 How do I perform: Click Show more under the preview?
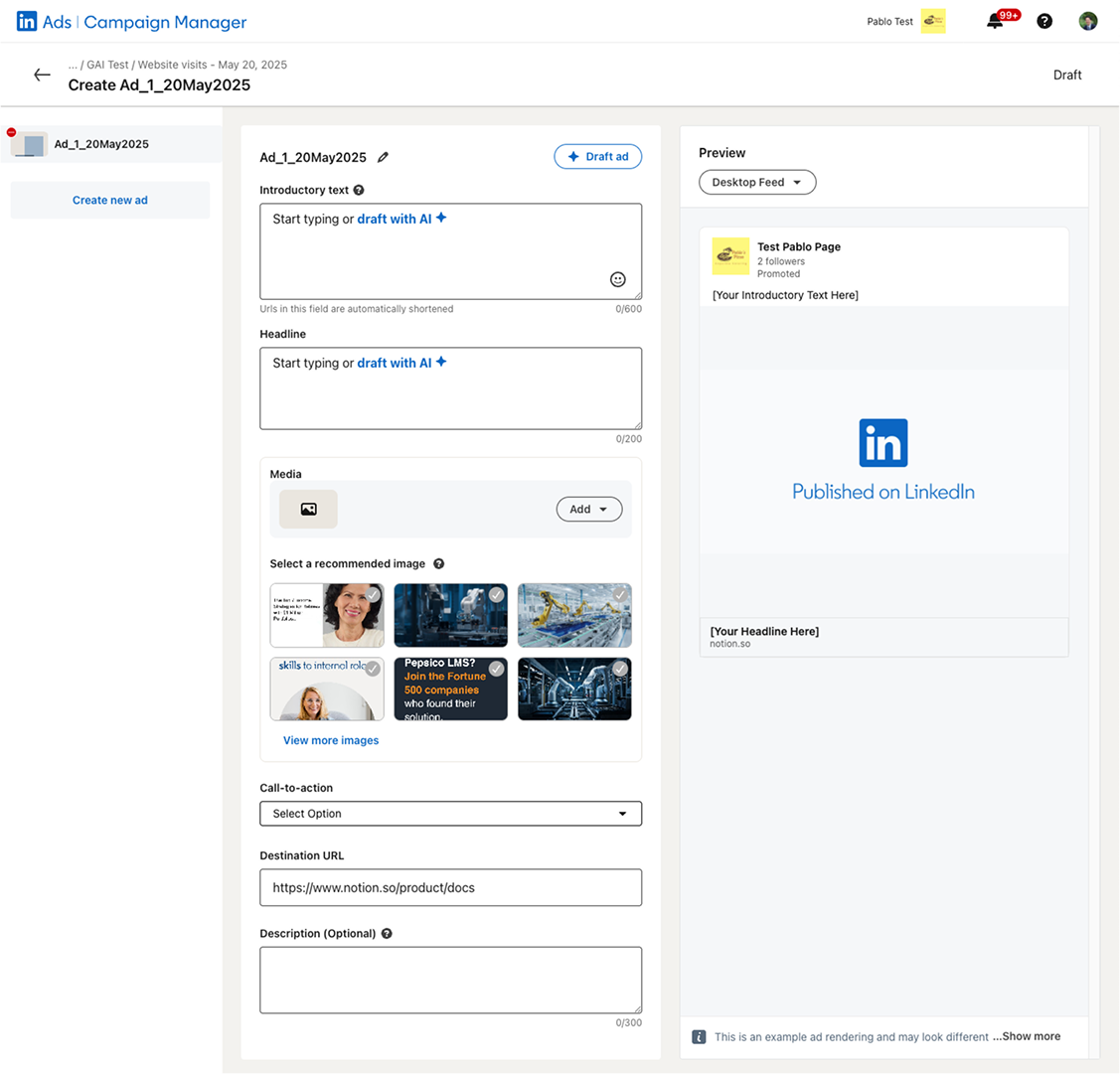[1032, 1036]
